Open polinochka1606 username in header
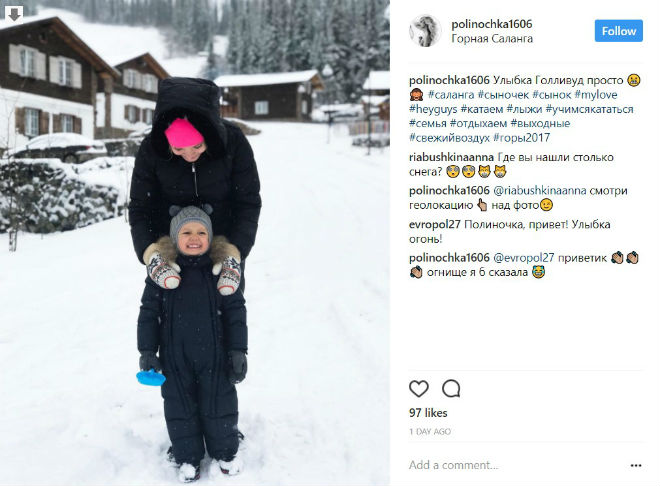The width and height of the screenshot is (660, 486). coord(492,24)
